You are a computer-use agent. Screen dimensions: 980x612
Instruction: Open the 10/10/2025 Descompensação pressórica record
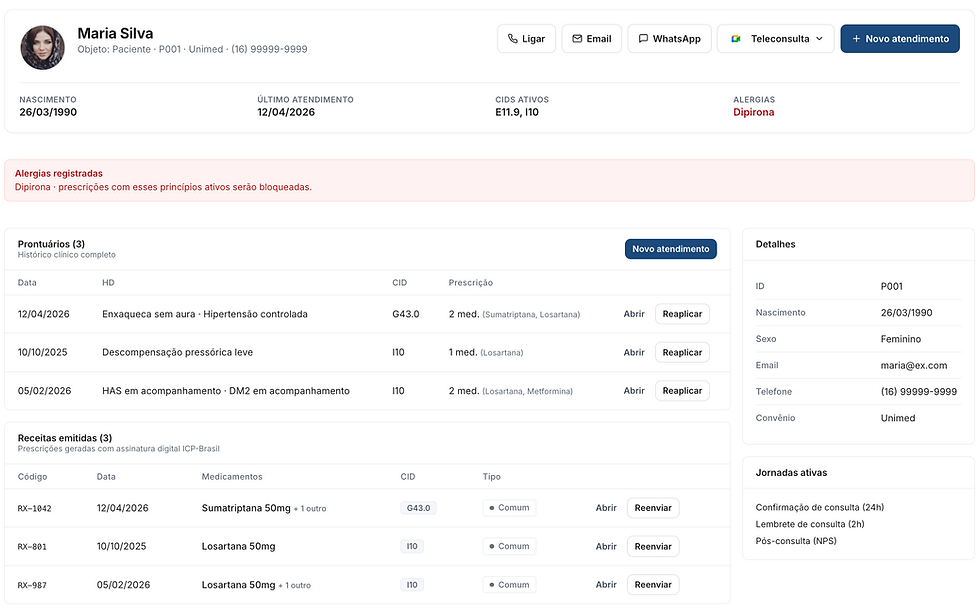pos(634,353)
